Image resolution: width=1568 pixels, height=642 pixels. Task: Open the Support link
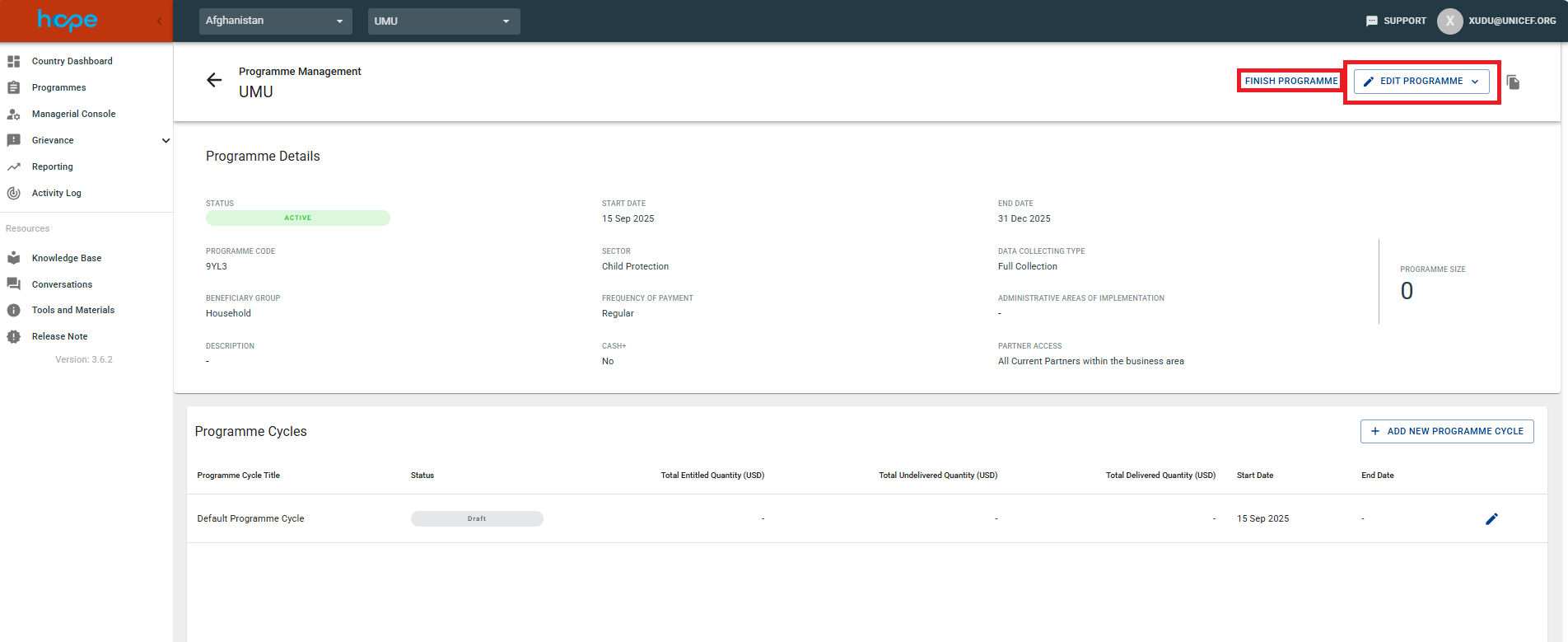click(1396, 21)
